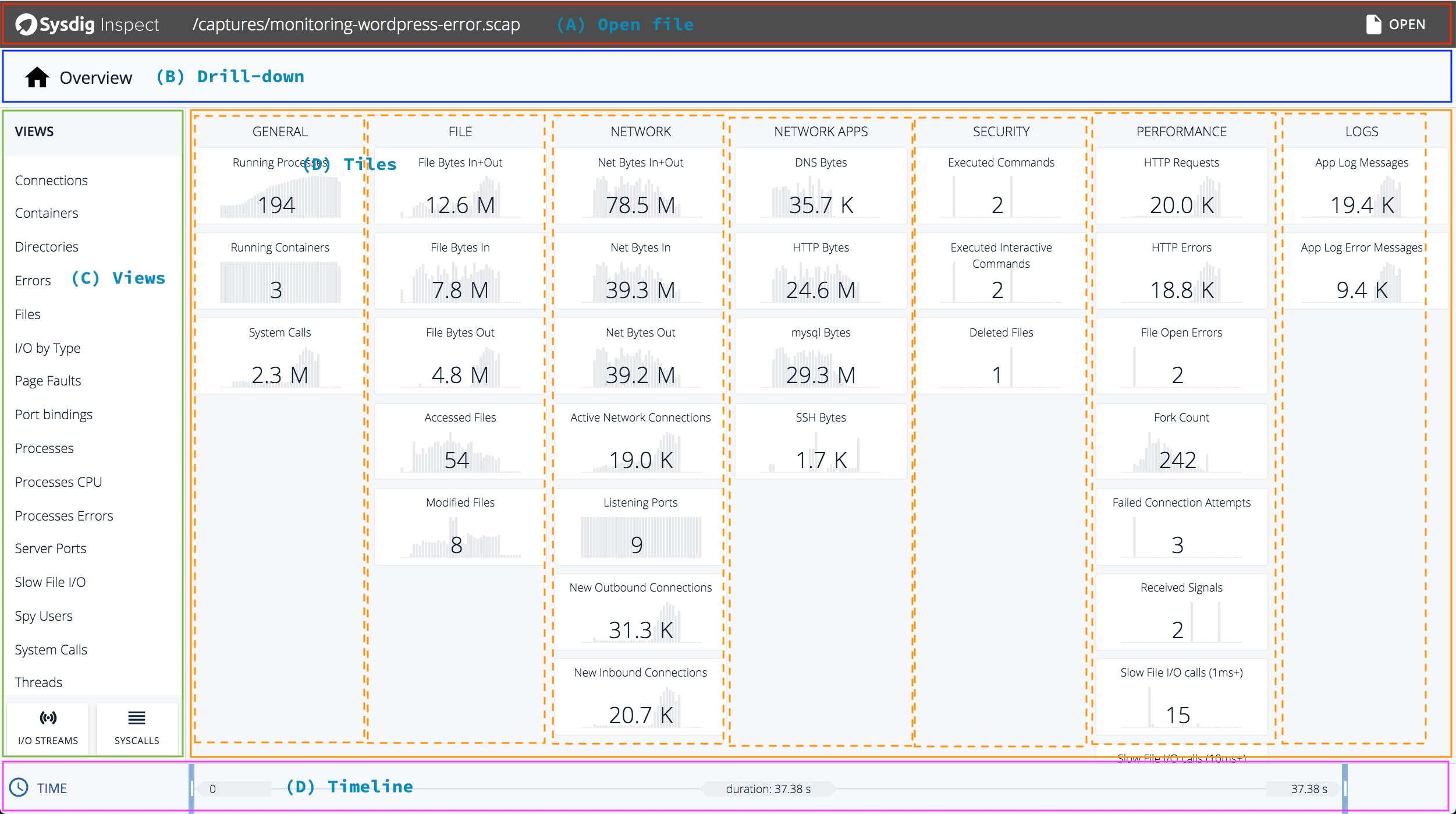Open the App Log Error Messages tile
Screen dimensions: 1456x814
click(1362, 271)
